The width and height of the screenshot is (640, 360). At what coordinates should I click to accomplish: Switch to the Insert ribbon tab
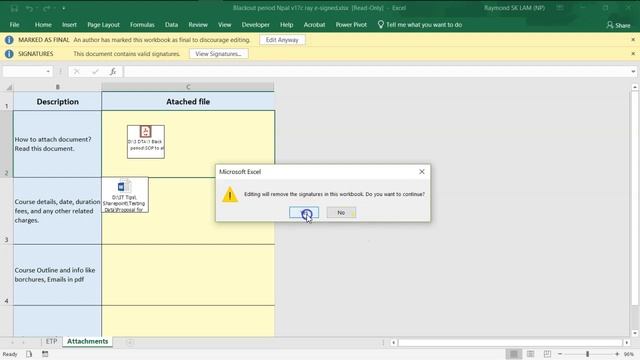click(69, 24)
